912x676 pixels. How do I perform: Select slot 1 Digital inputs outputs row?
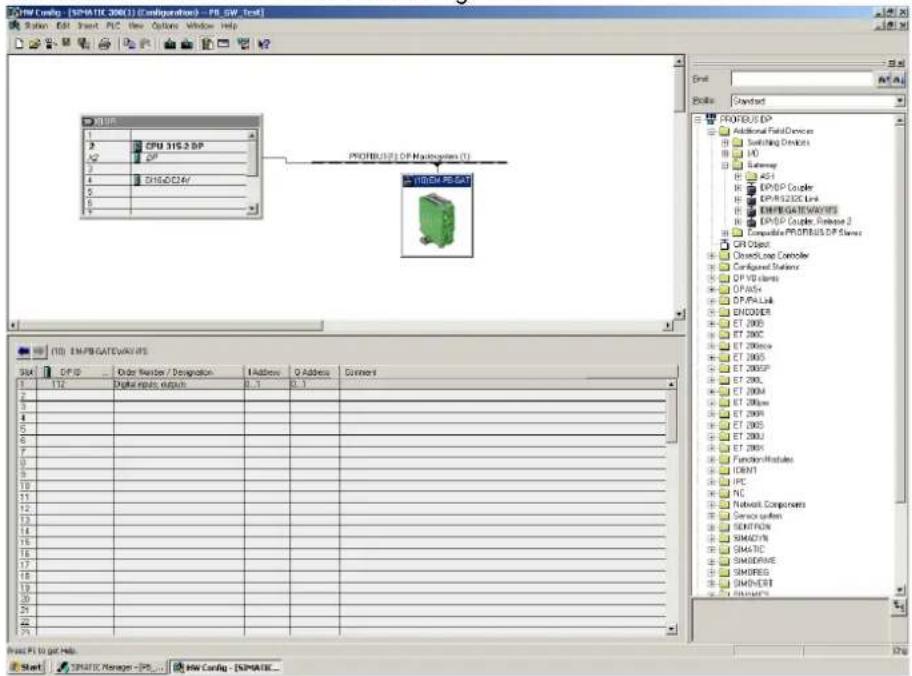[341, 385]
